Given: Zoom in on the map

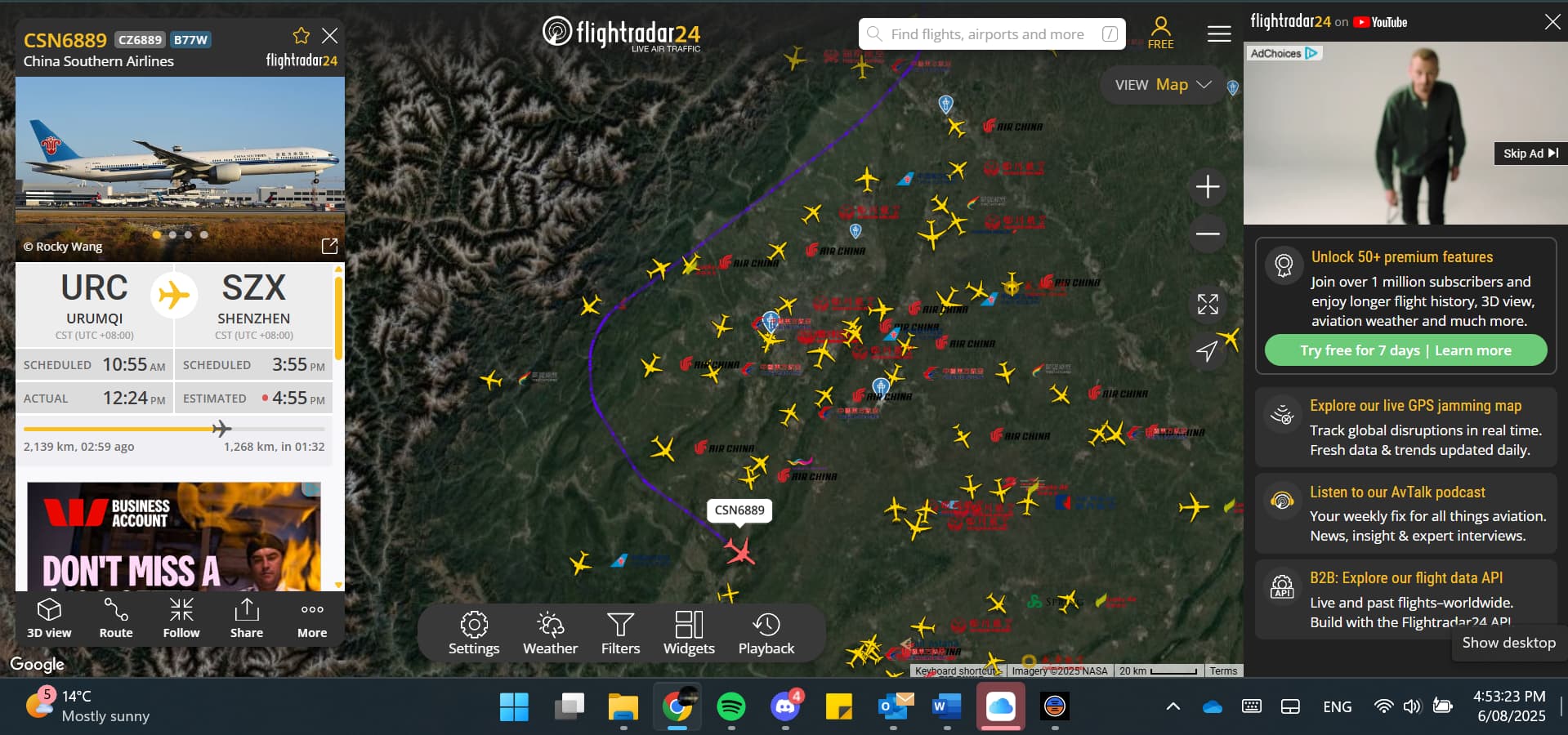Looking at the screenshot, I should pyautogui.click(x=1208, y=187).
